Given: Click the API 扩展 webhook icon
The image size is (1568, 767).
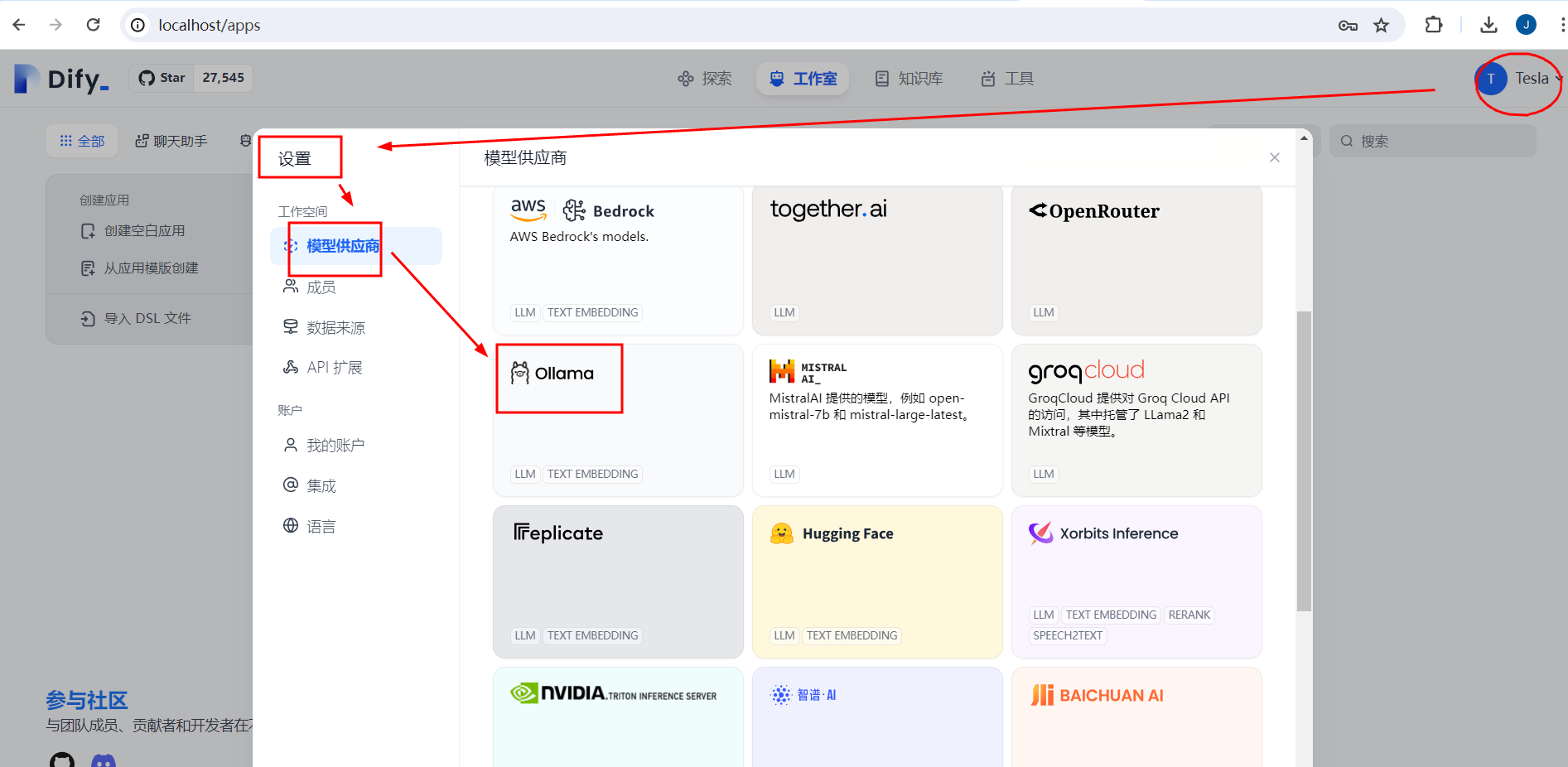Looking at the screenshot, I should pyautogui.click(x=291, y=367).
